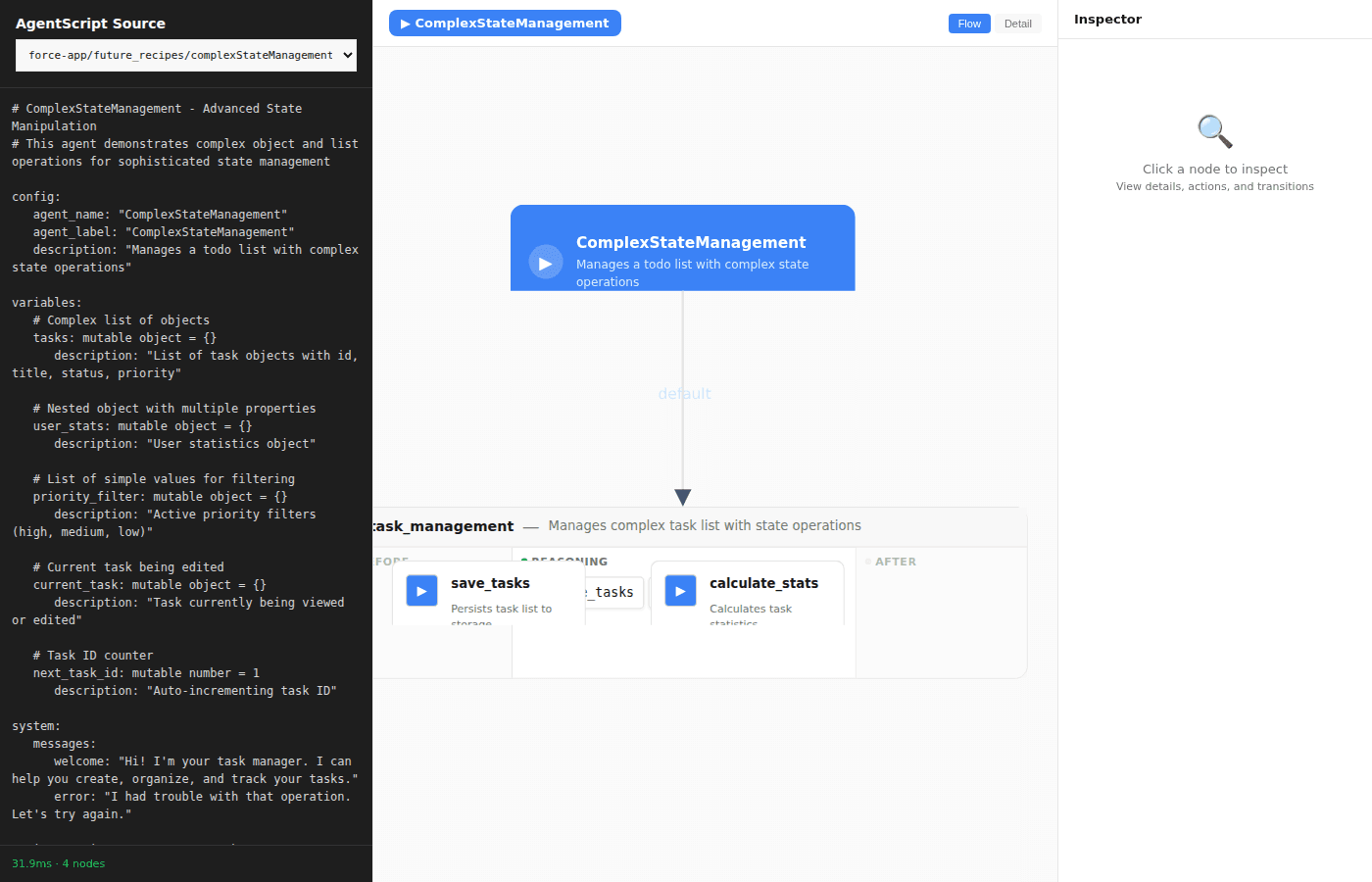Click the ComplexStateManagement breadcrumb button
The image size is (1372, 882).
(505, 24)
